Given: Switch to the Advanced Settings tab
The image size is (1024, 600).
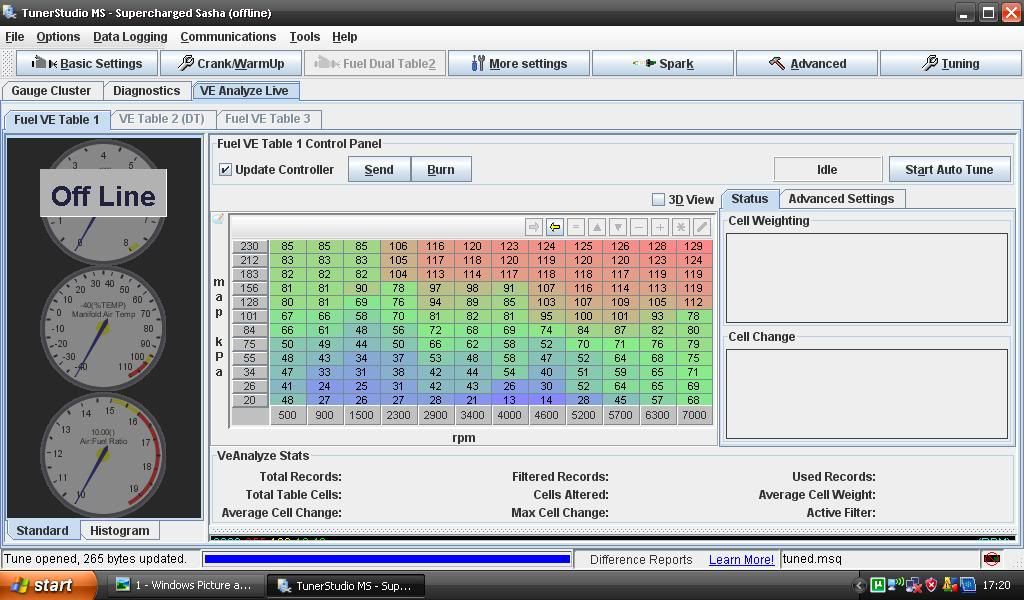Looking at the screenshot, I should (841, 198).
